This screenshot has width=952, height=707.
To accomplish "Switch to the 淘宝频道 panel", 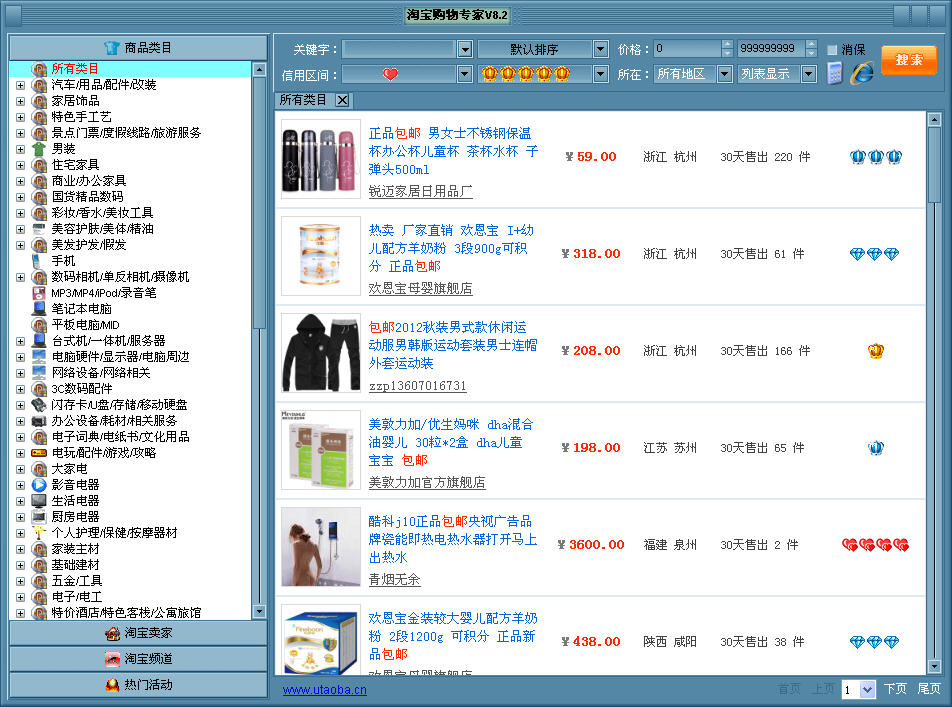I will coord(138,659).
